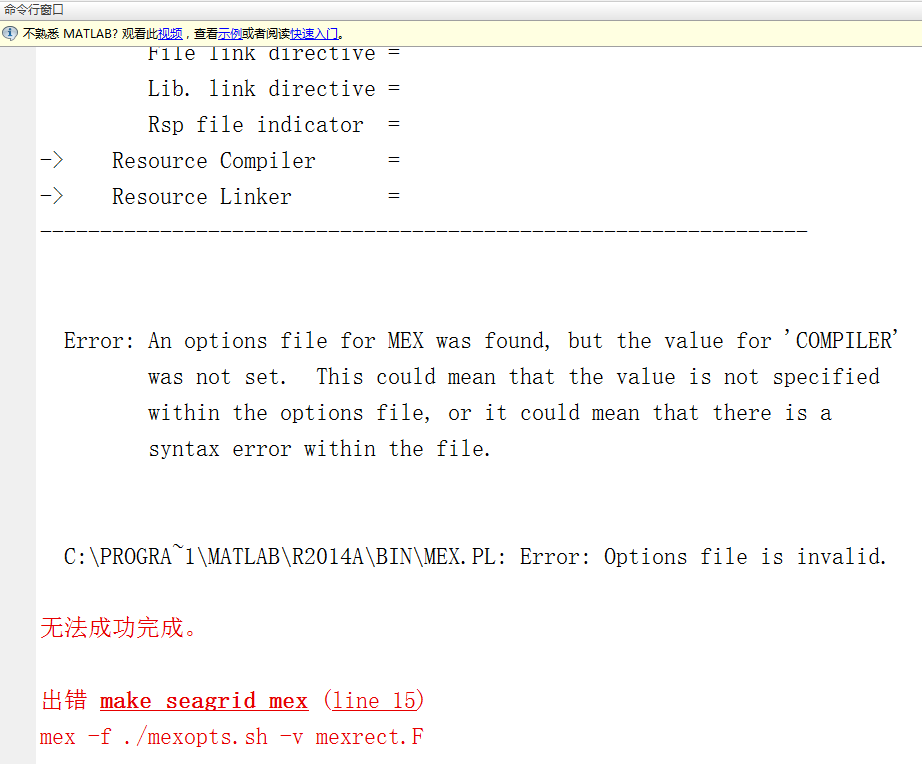922x764 pixels.
Task: Open the 示例 examples link
Action: coord(229,34)
